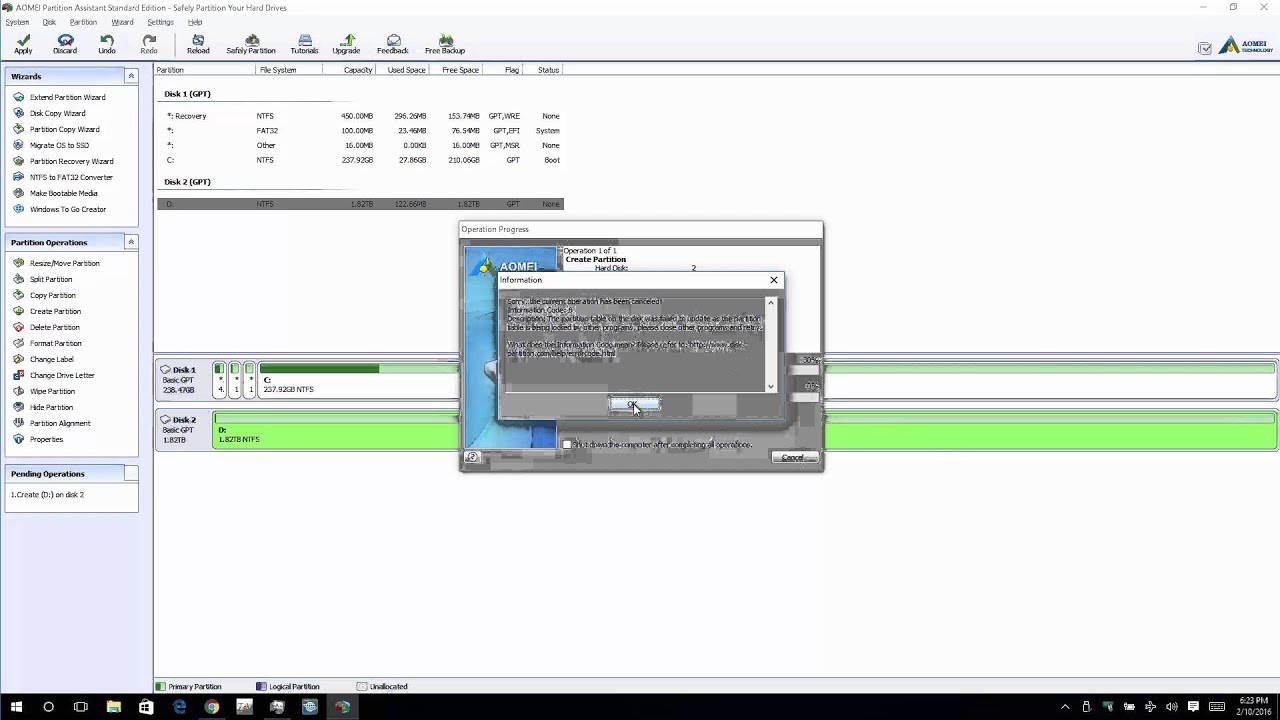Select the FAT32 EFI partition row
Image resolution: width=1280 pixels, height=720 pixels.
click(x=360, y=130)
